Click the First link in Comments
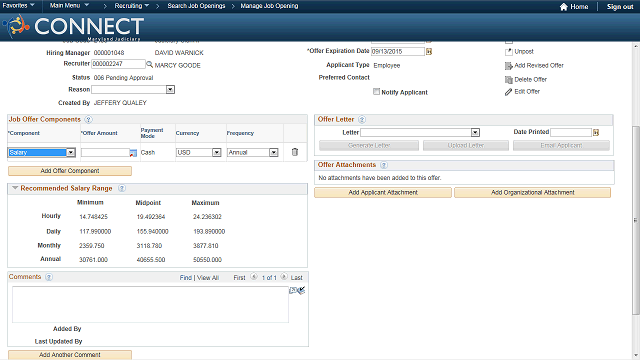The height and width of the screenshot is (360, 640). point(240,278)
